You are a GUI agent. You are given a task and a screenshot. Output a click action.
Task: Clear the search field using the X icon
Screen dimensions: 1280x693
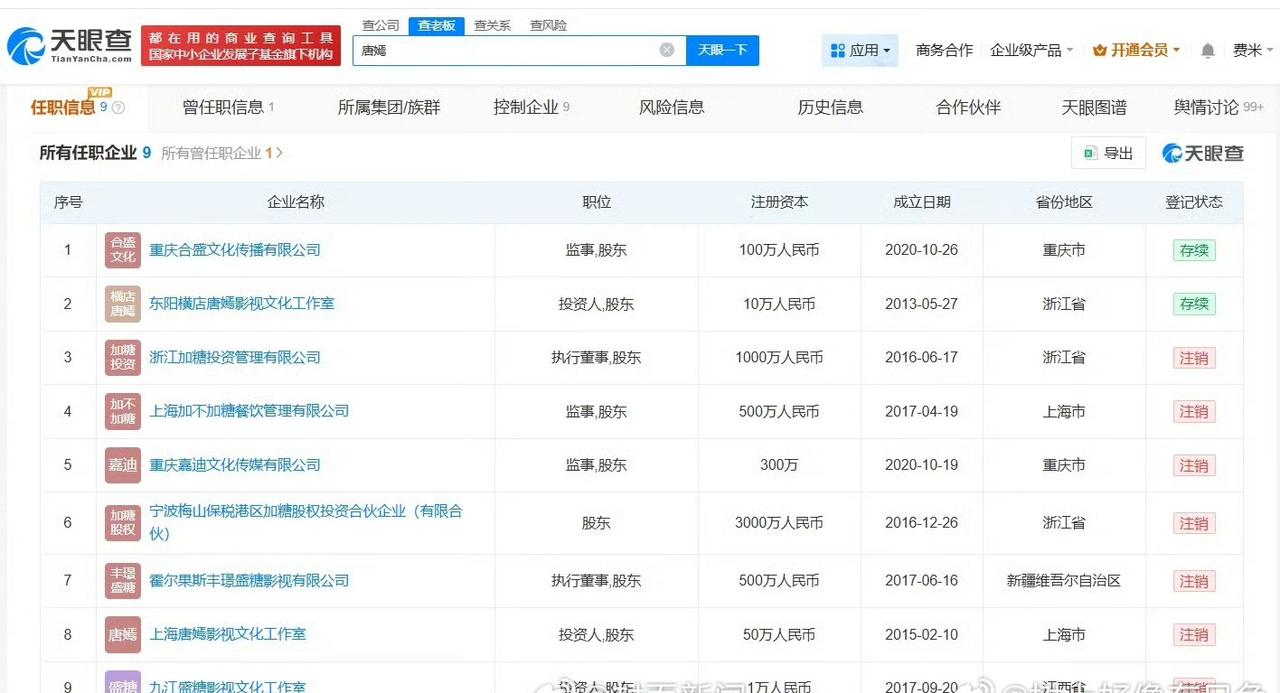(x=667, y=50)
